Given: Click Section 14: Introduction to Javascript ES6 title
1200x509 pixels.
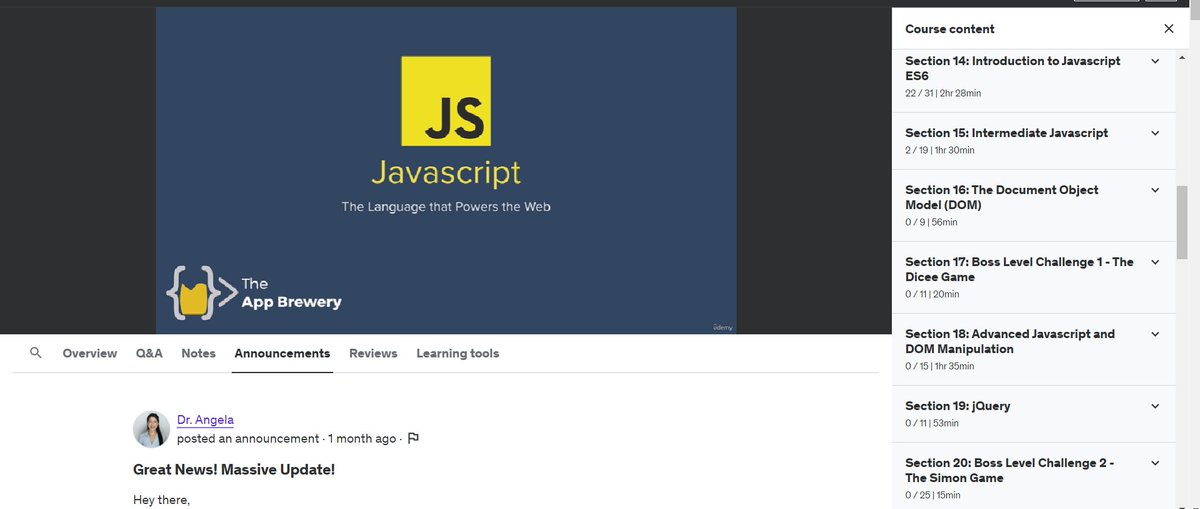Looking at the screenshot, I should coord(1013,68).
